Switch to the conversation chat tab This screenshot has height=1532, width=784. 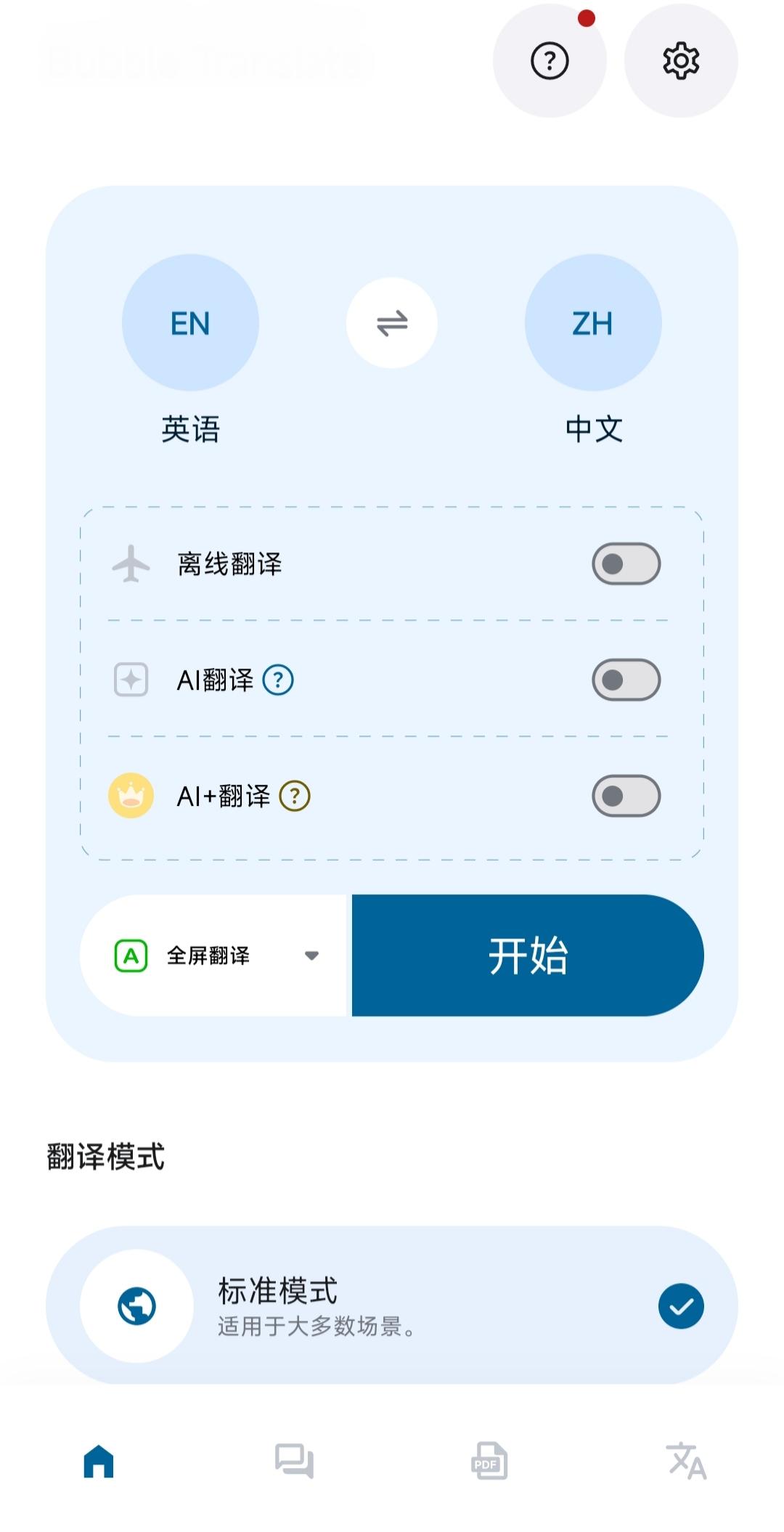(294, 1461)
